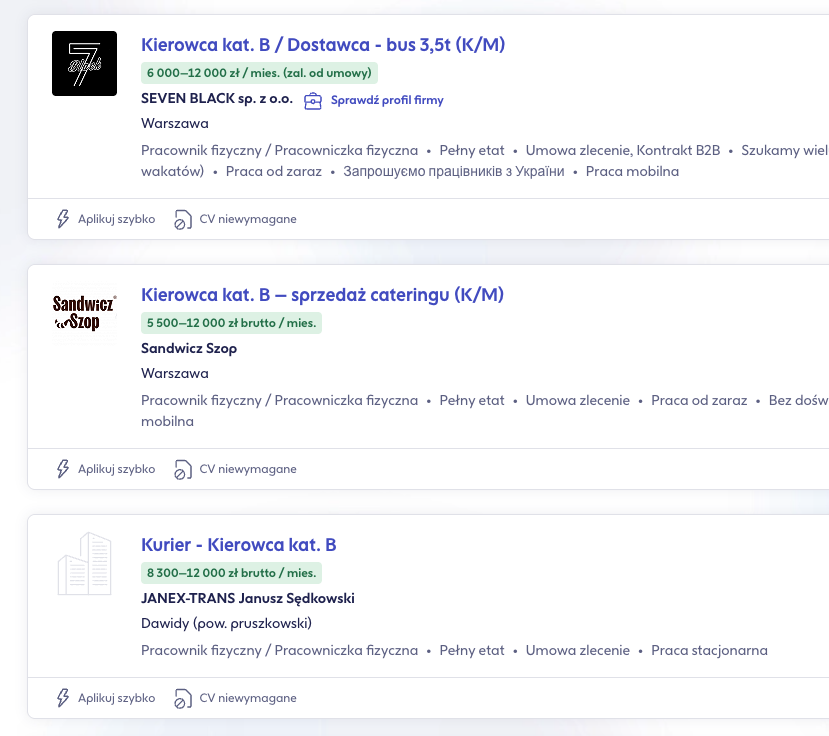Click Umowa zlecenie tag in Sandwicz Szop card
The height and width of the screenshot is (736, 829).
pos(577,401)
